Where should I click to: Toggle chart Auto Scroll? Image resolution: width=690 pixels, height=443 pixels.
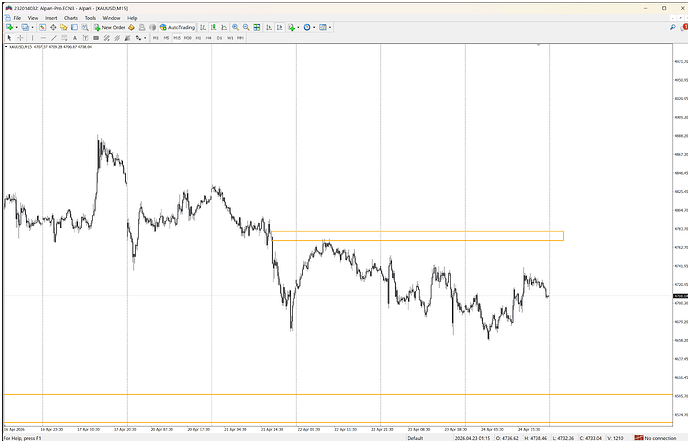click(268, 27)
